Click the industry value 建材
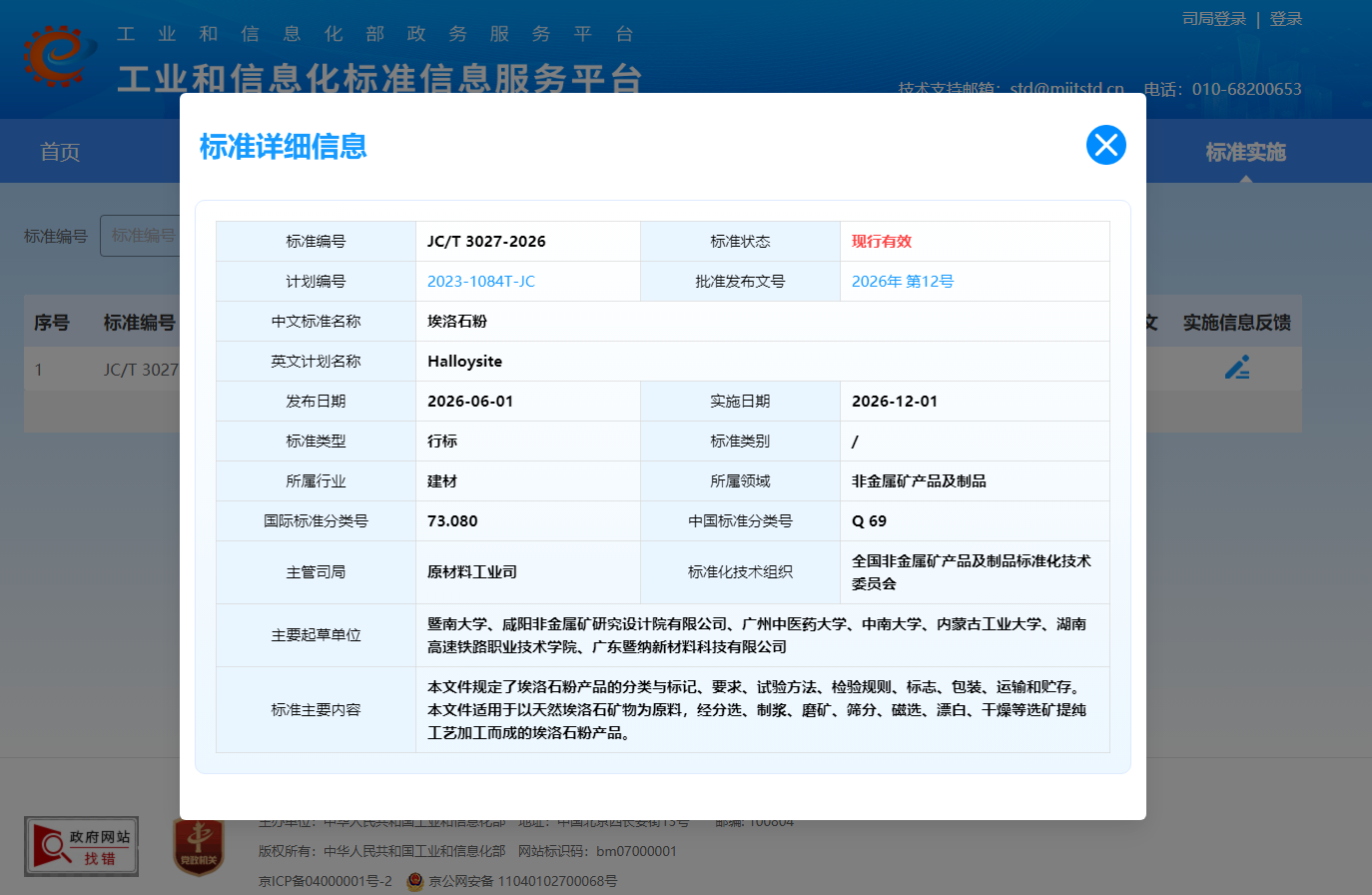 coord(442,481)
